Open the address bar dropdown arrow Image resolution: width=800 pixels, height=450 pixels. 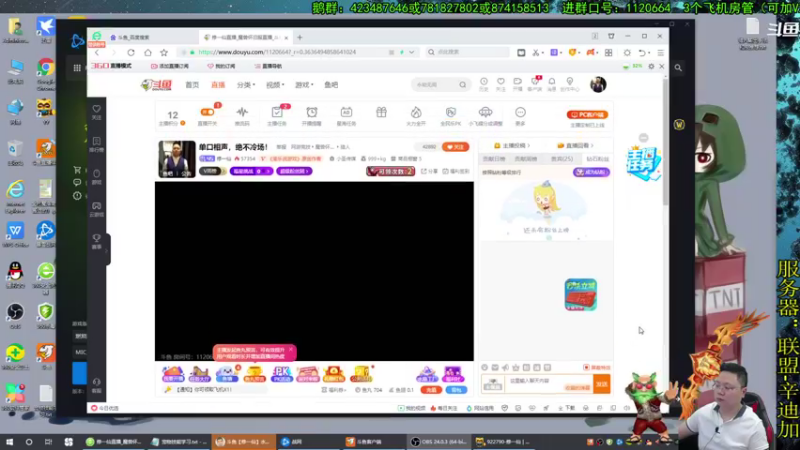411,53
